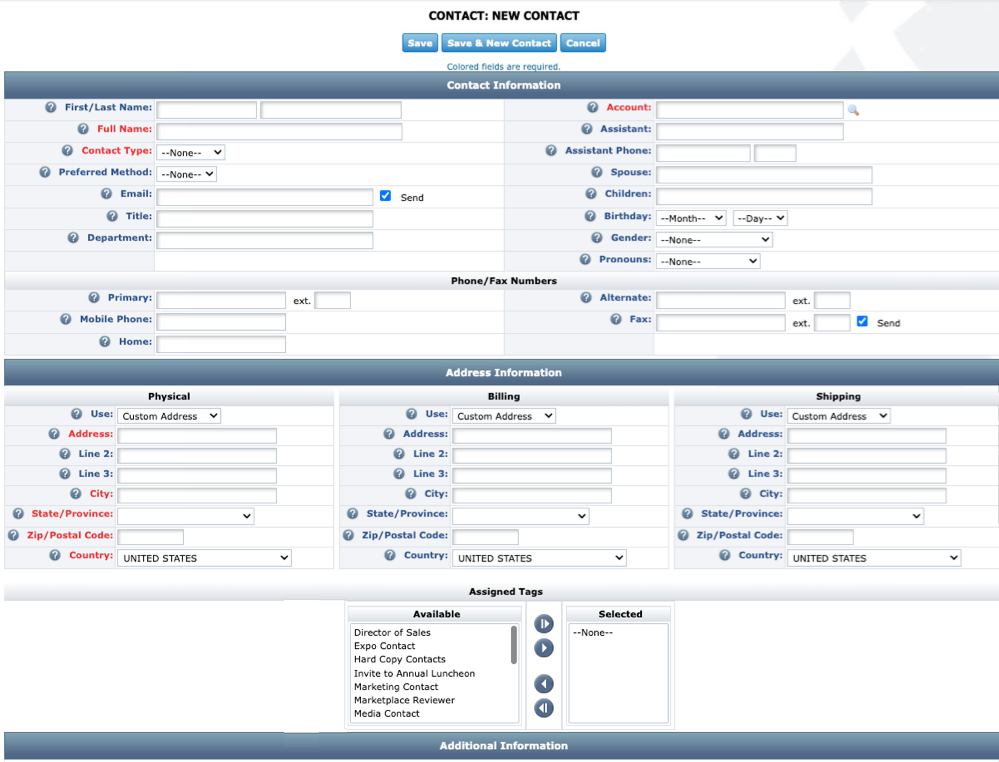Expand the Billing Country dropdown
Viewport: 999px width, 762px height.
pyautogui.click(x=539, y=558)
